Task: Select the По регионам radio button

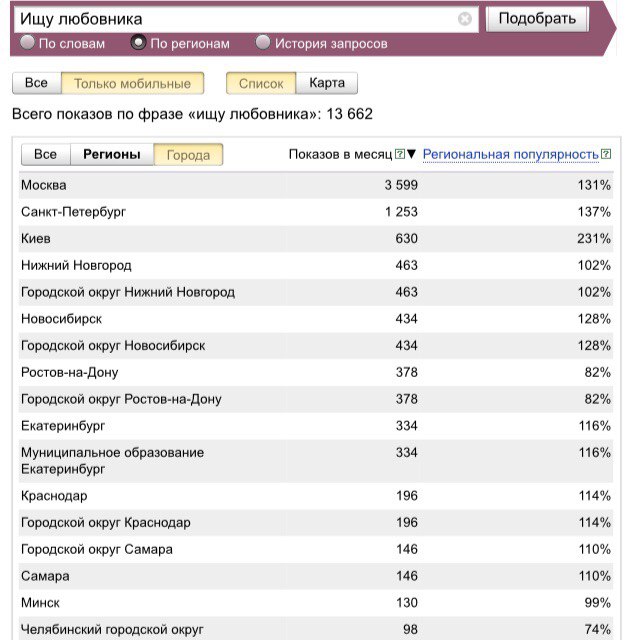Action: click(x=139, y=43)
